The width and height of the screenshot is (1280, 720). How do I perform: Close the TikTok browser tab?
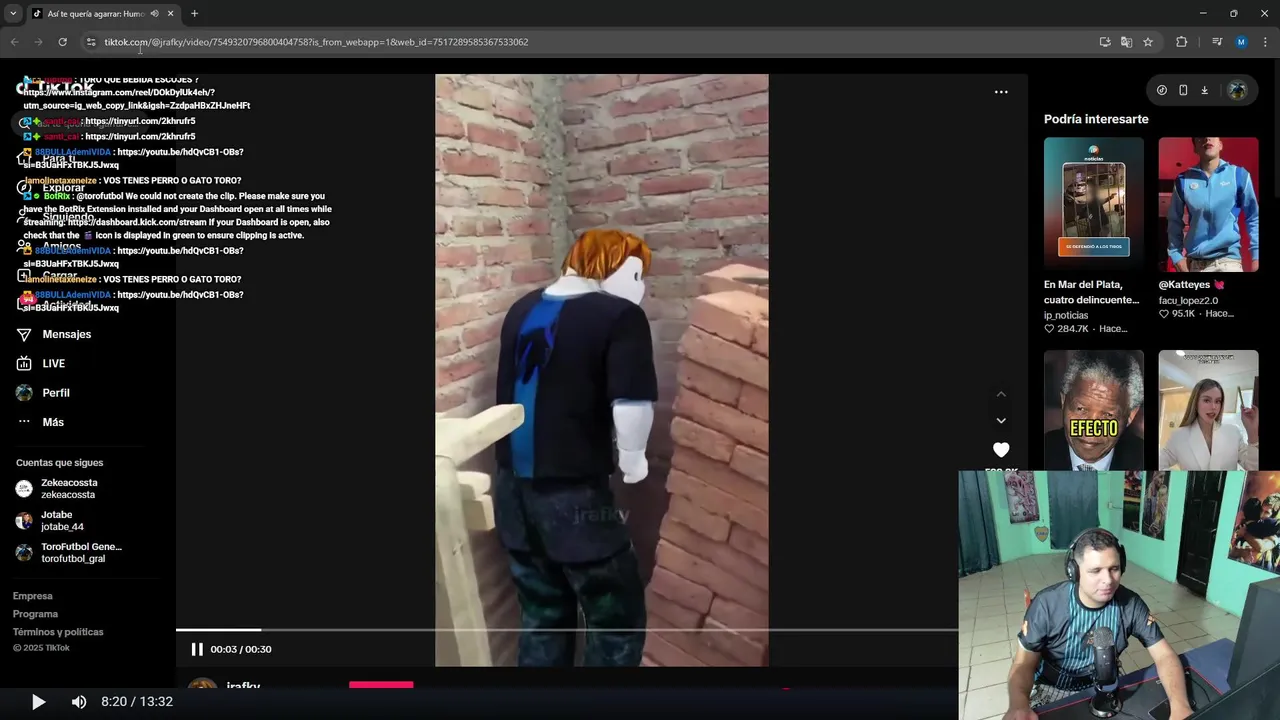(x=170, y=14)
